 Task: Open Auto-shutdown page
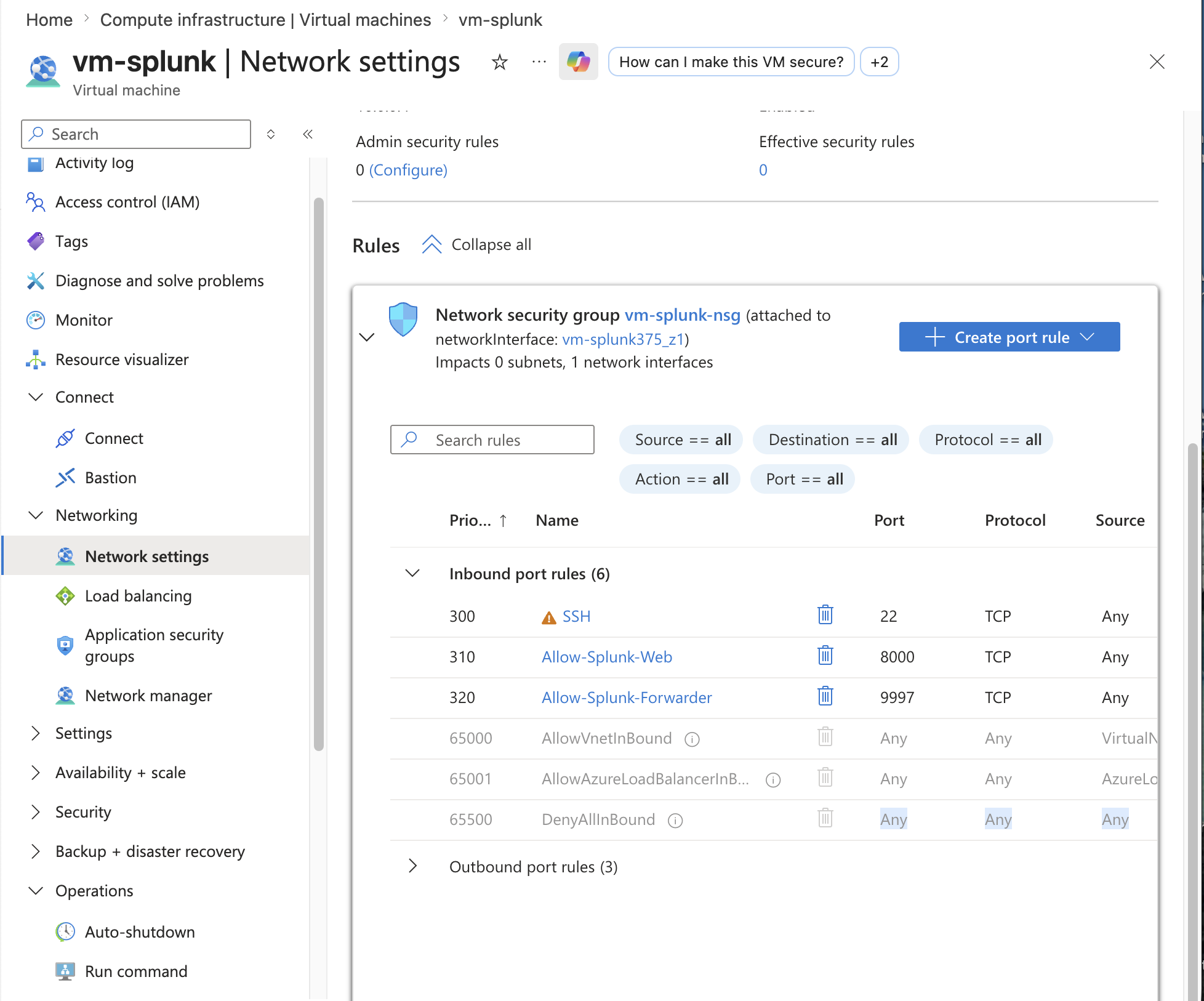140,932
